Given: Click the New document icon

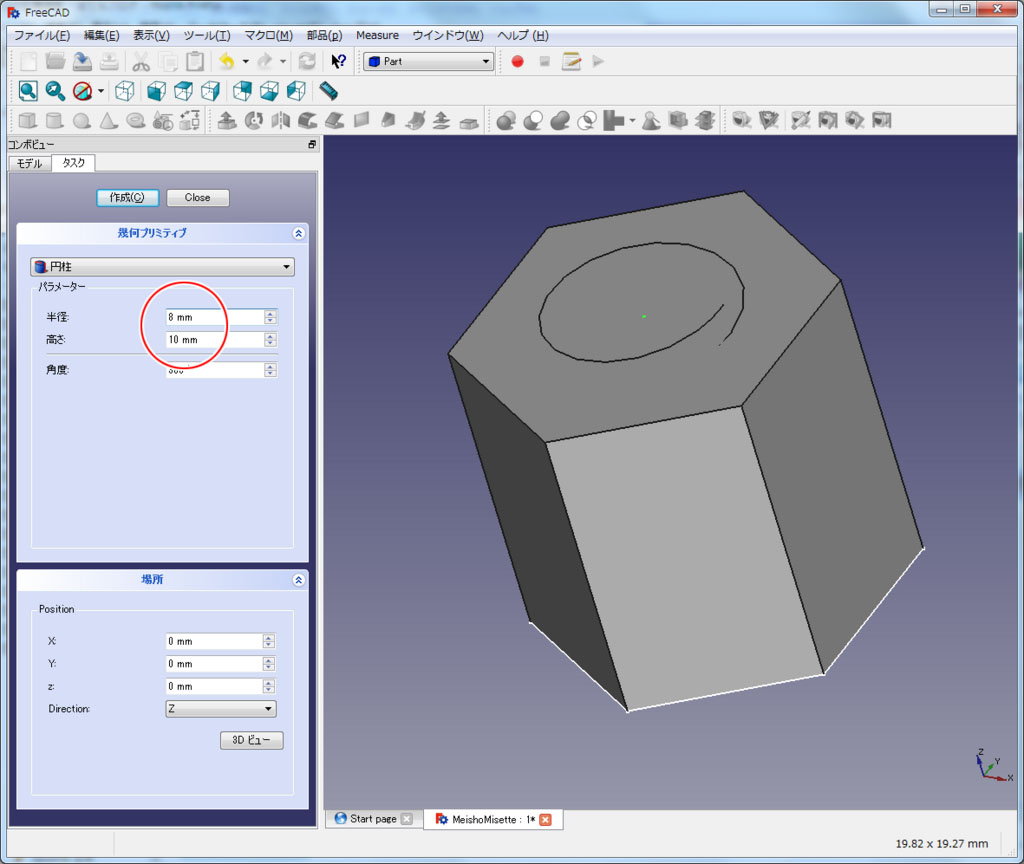Looking at the screenshot, I should tap(28, 61).
